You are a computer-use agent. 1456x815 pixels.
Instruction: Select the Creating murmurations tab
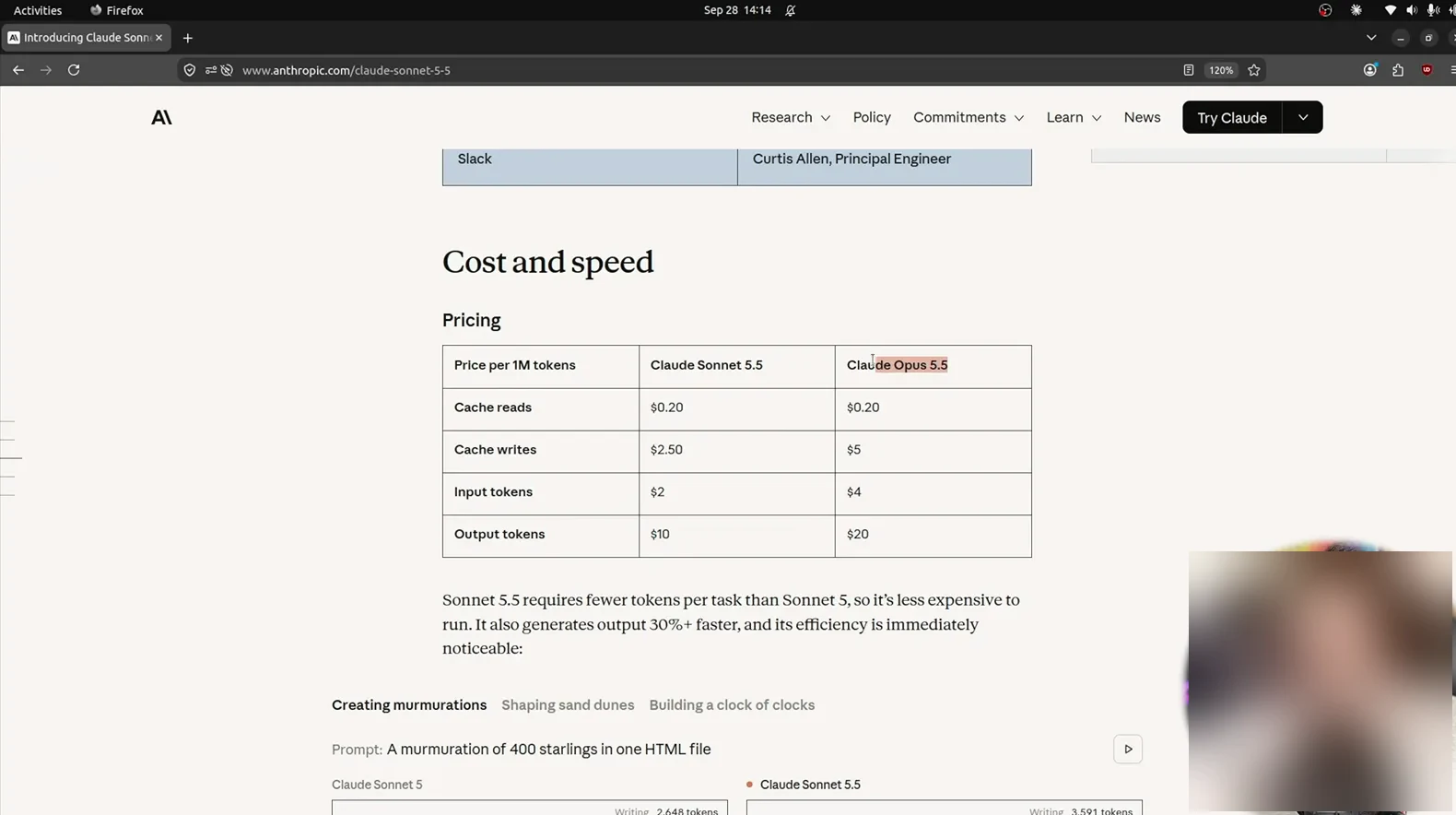tap(409, 705)
